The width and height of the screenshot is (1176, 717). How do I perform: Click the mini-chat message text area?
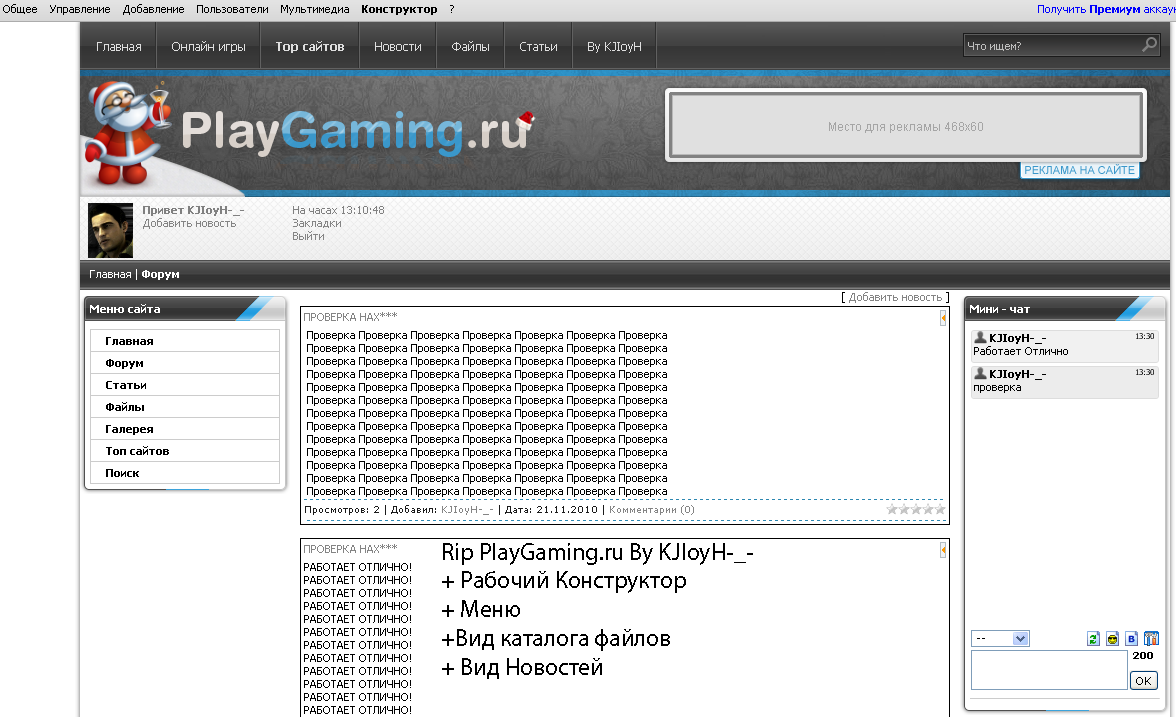(1049, 670)
